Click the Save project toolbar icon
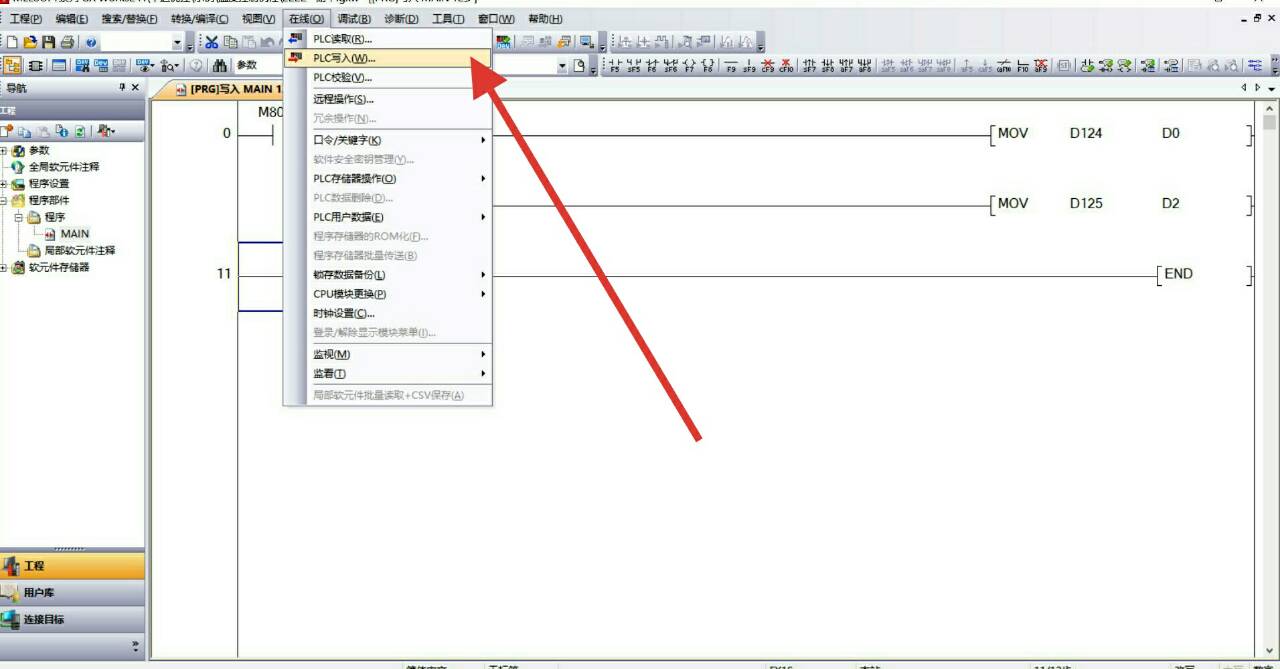 coord(48,42)
